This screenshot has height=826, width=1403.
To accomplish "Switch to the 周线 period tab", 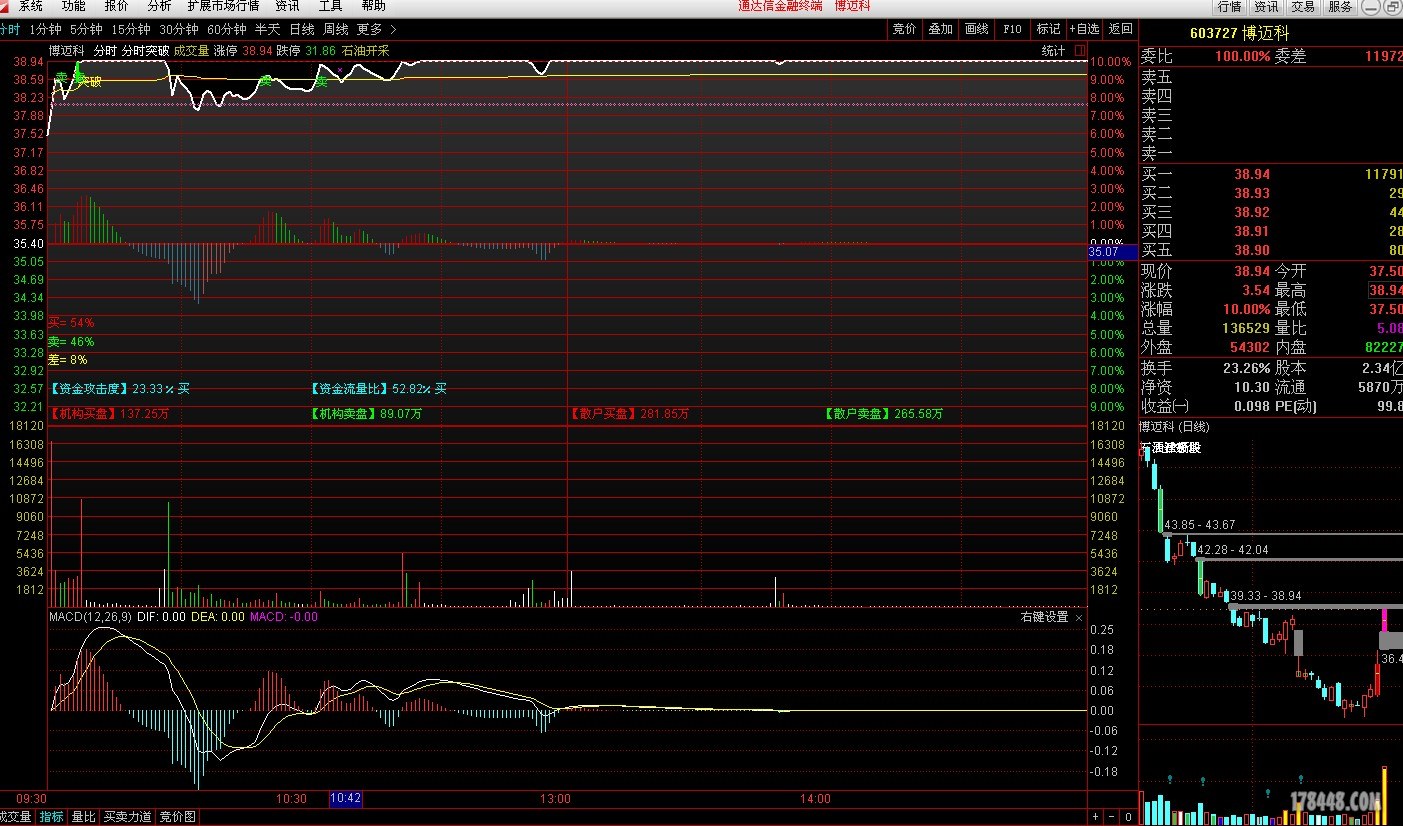I will 335,29.
